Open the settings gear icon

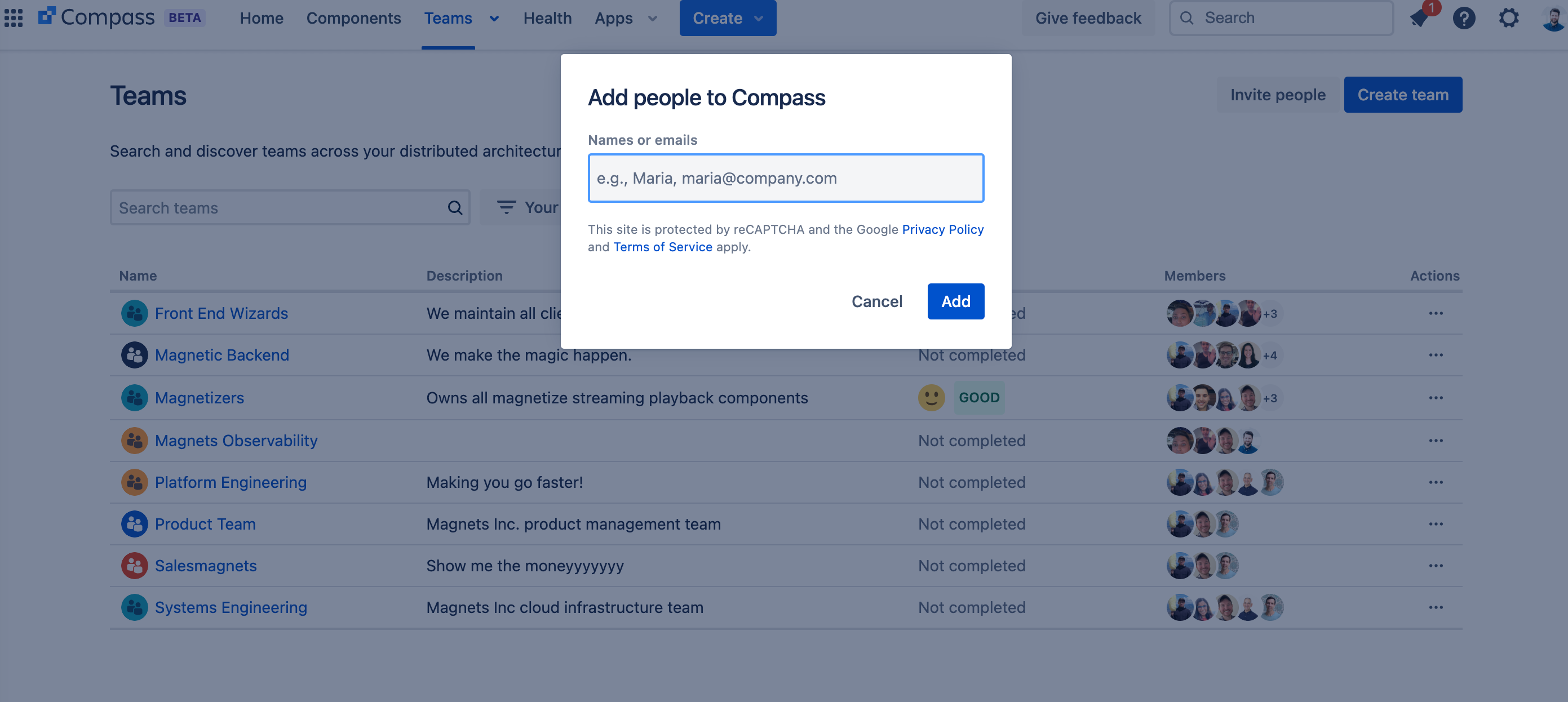[1509, 18]
